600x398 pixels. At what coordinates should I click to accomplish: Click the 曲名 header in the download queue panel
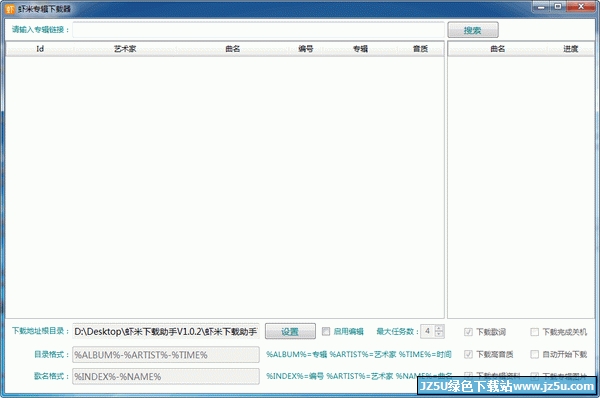(497, 49)
